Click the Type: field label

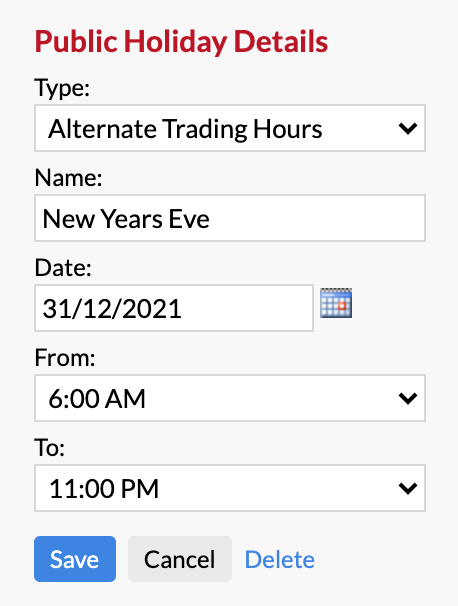coord(62,88)
